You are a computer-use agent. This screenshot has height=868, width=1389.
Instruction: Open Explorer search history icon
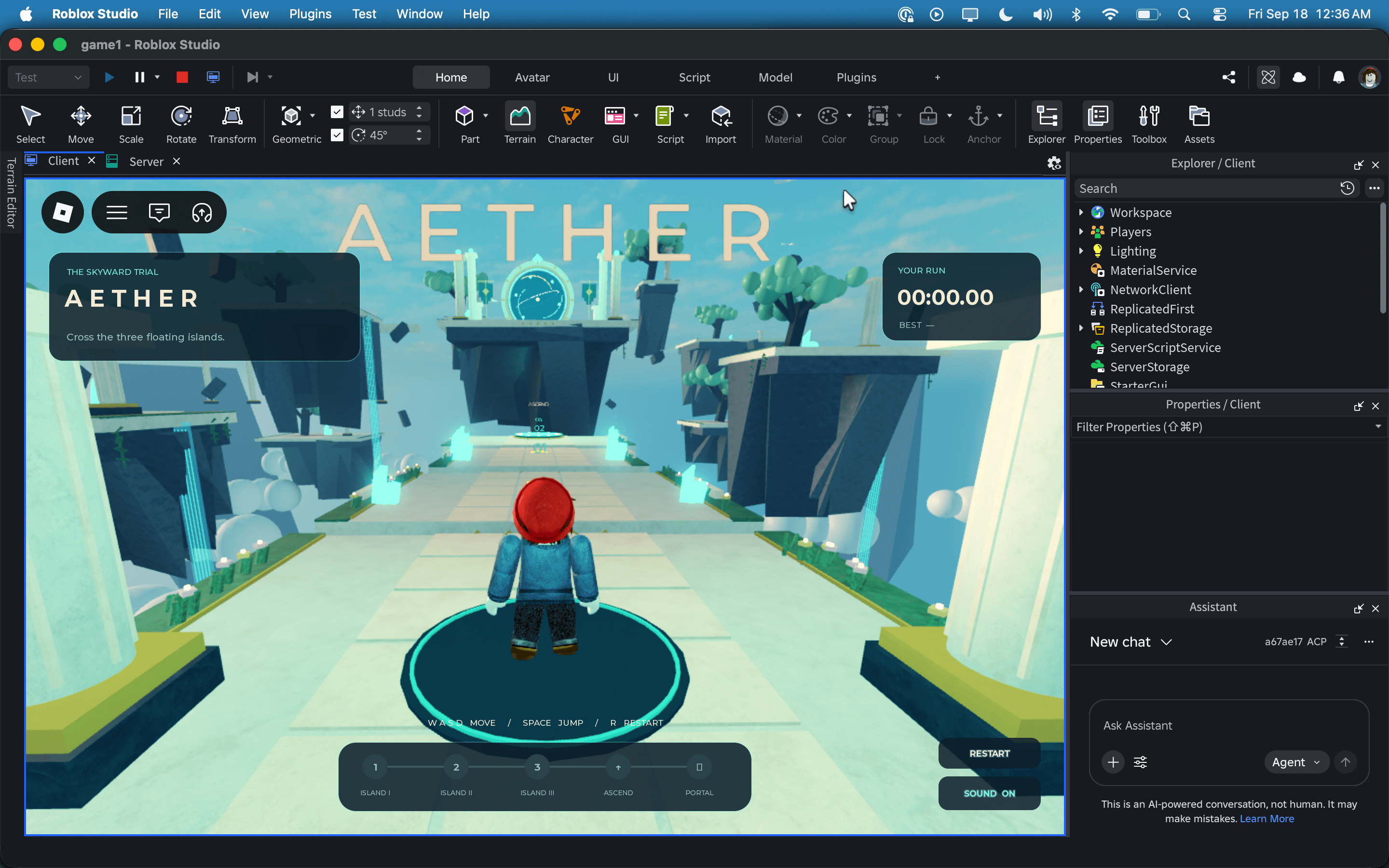pyautogui.click(x=1347, y=188)
